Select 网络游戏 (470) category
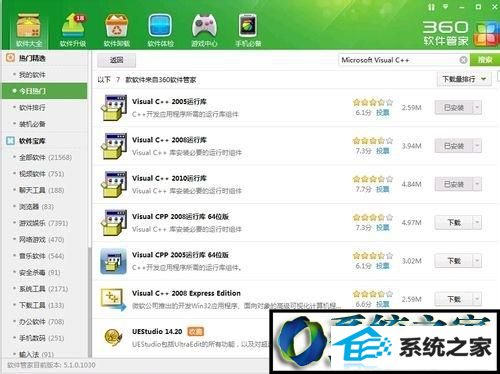The image size is (500, 374). (44, 239)
